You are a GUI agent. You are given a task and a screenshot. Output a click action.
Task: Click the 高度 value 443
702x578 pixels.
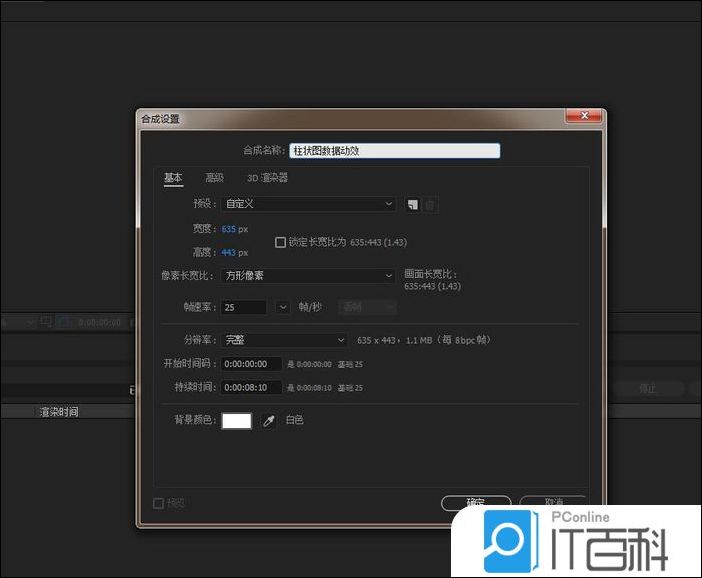[x=228, y=253]
